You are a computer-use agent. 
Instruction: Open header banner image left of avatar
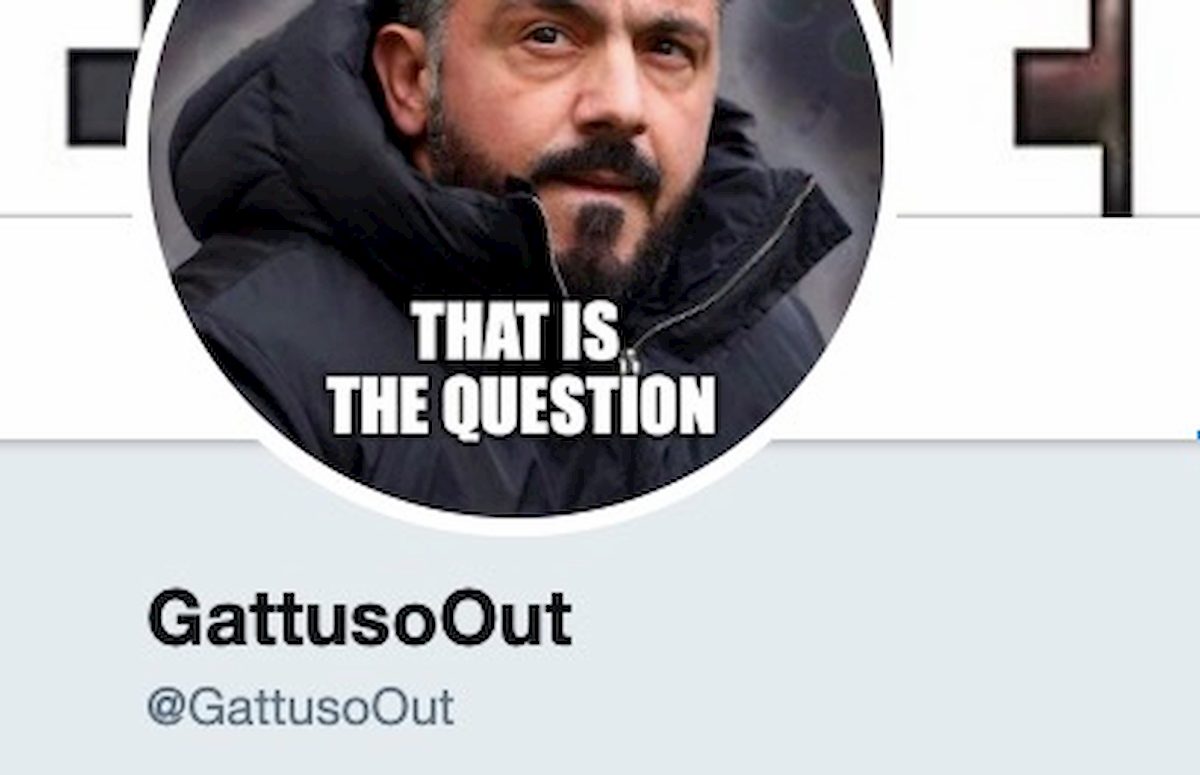[70, 107]
